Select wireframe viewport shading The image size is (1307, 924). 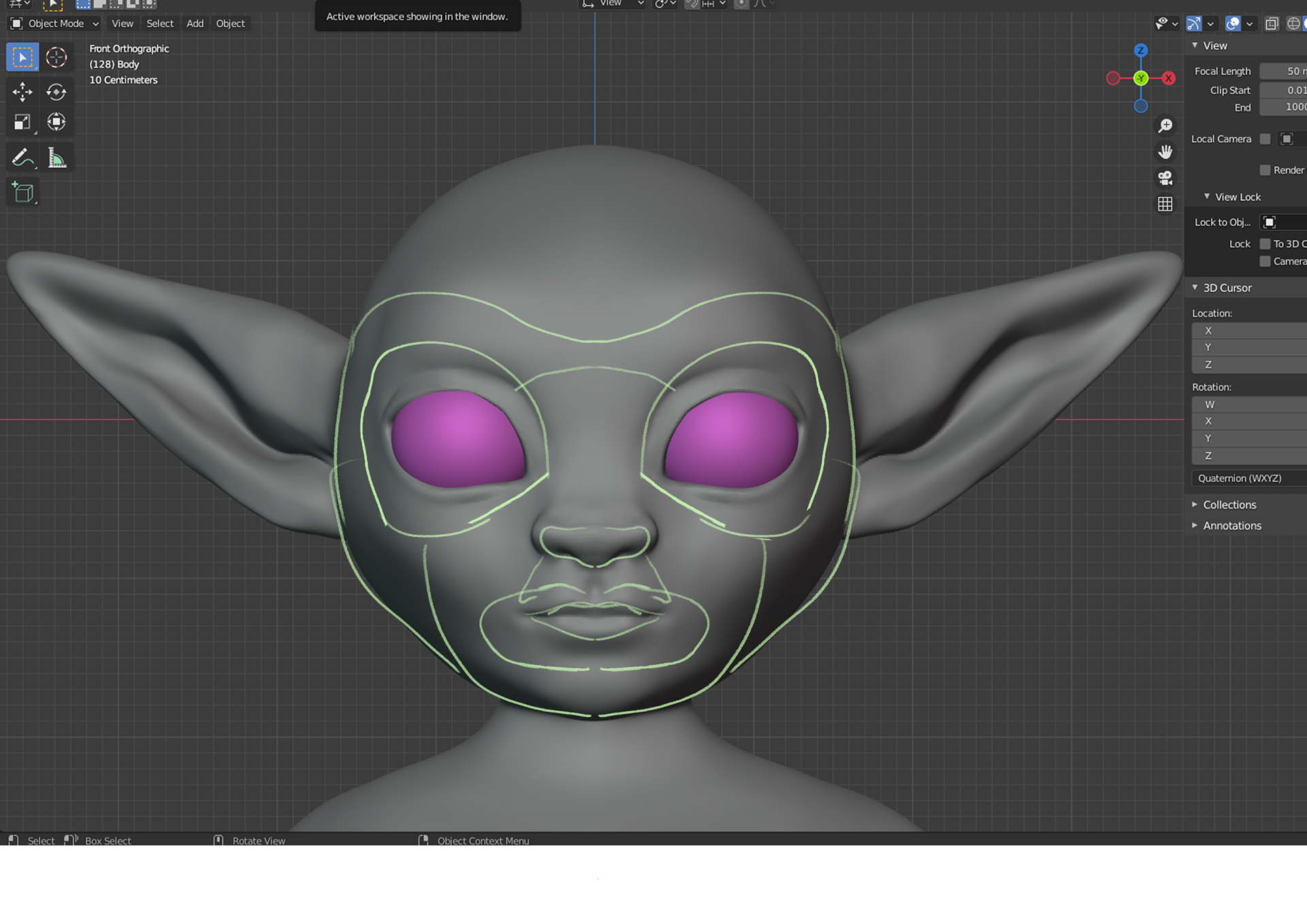pyautogui.click(x=1293, y=24)
